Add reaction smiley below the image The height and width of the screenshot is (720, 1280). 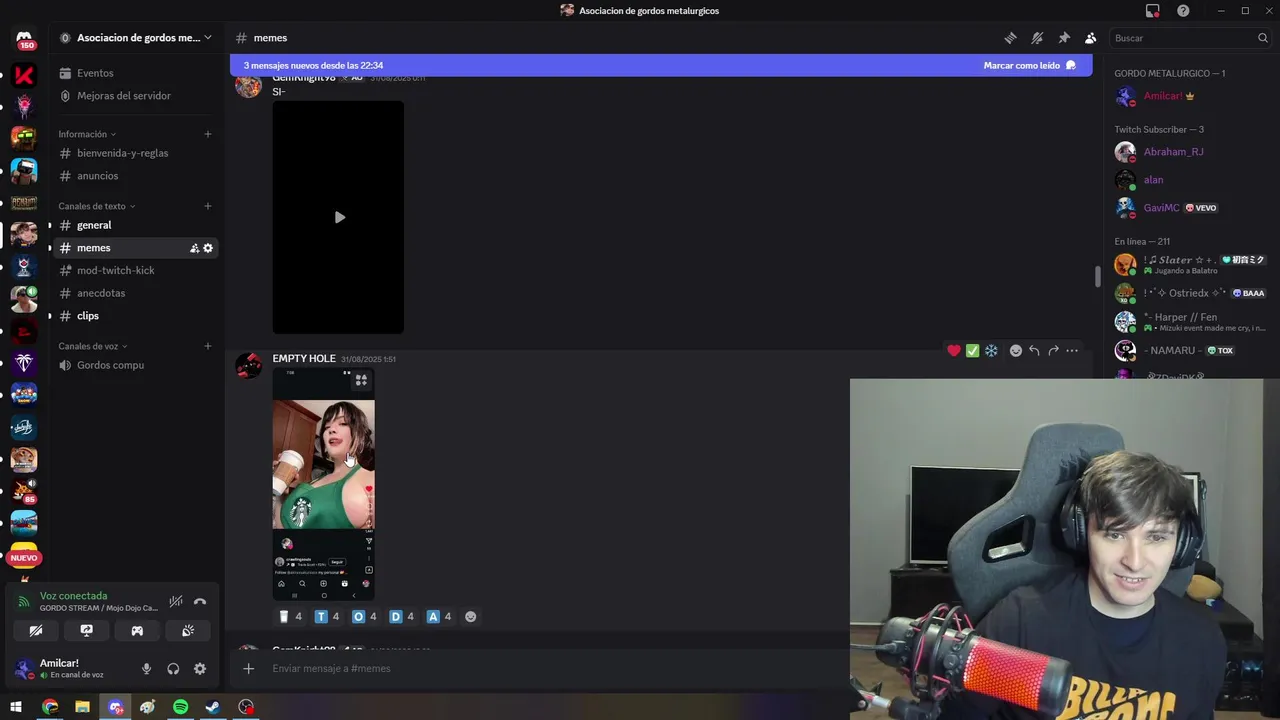[471, 617]
